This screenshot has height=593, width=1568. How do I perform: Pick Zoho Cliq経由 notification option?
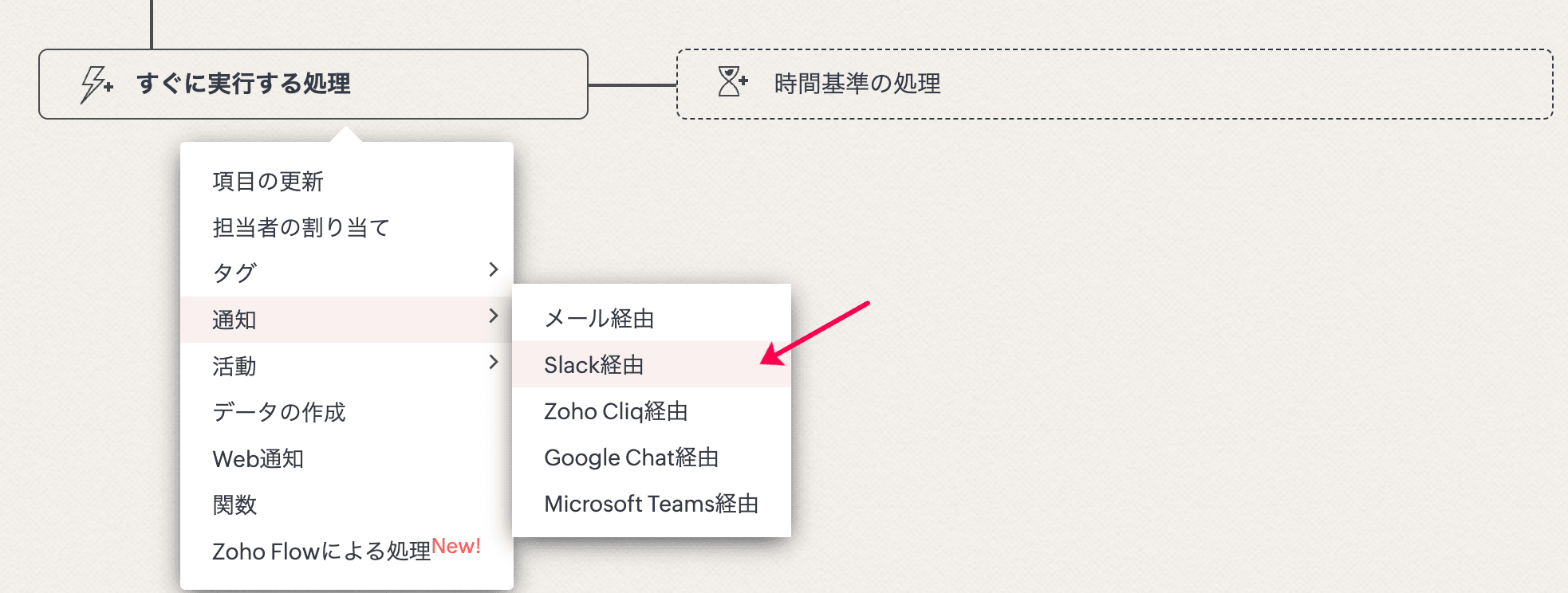point(616,411)
